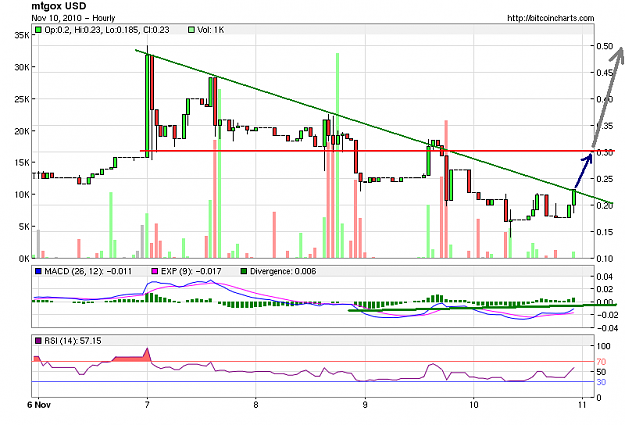Click the 'Op:0.2, Hi:0.23, Lo:0.185, Cl:0.23' readout
Viewport: 625px width, 425px height.
click(107, 30)
